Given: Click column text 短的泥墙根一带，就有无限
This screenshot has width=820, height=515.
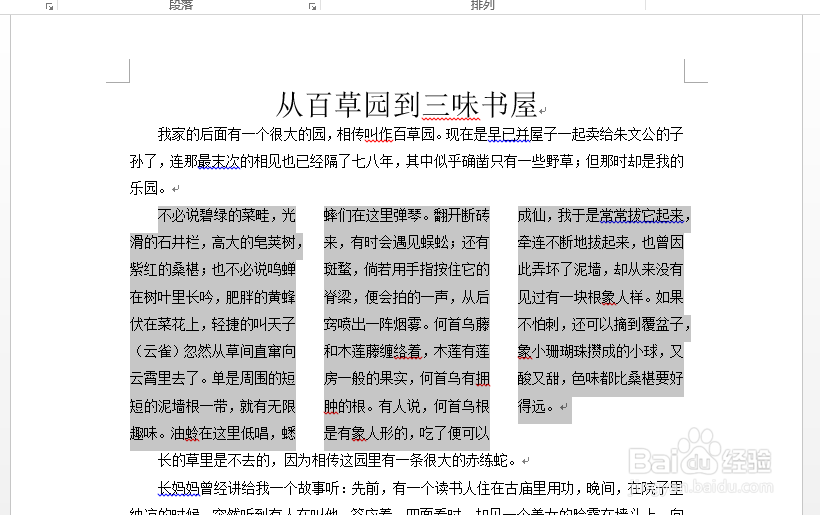Looking at the screenshot, I should pyautogui.click(x=212, y=406).
